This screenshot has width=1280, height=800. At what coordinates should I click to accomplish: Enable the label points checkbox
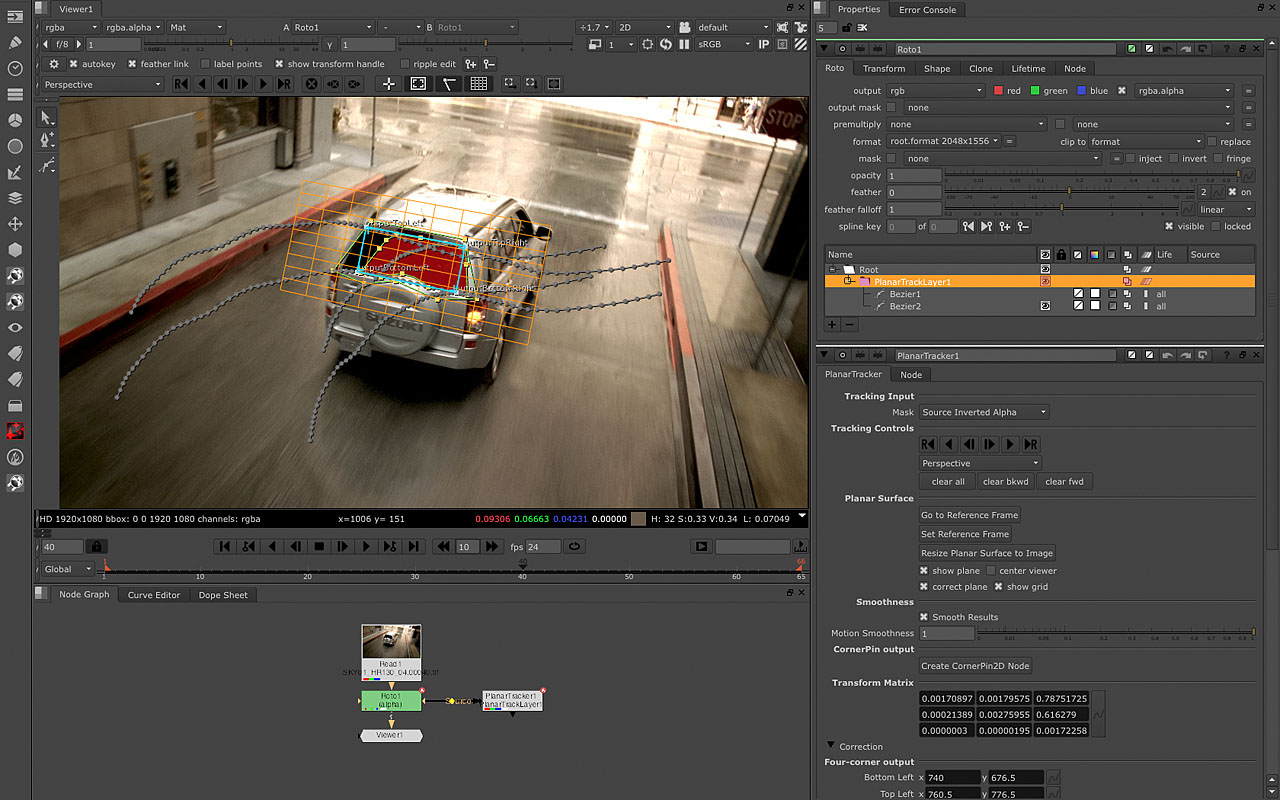click(x=205, y=64)
